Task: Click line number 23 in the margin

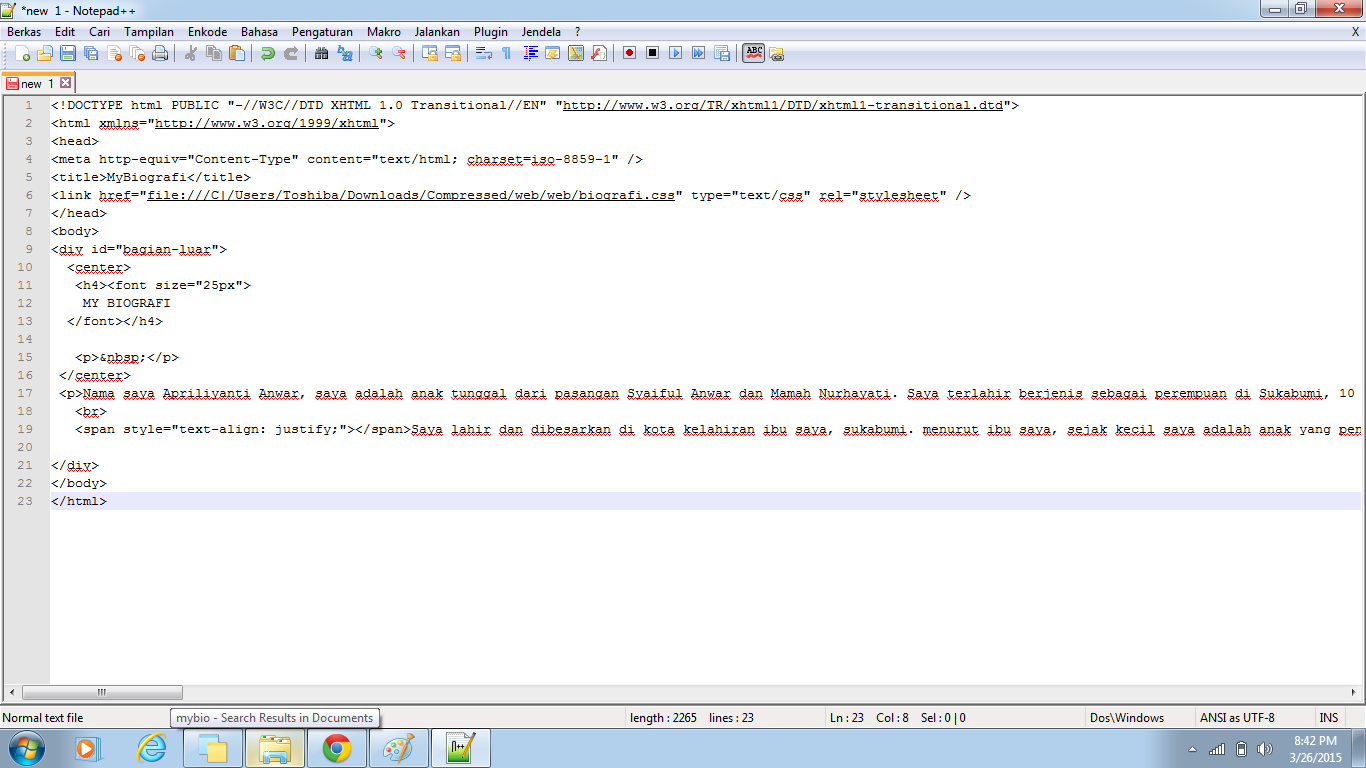Action: click(25, 501)
